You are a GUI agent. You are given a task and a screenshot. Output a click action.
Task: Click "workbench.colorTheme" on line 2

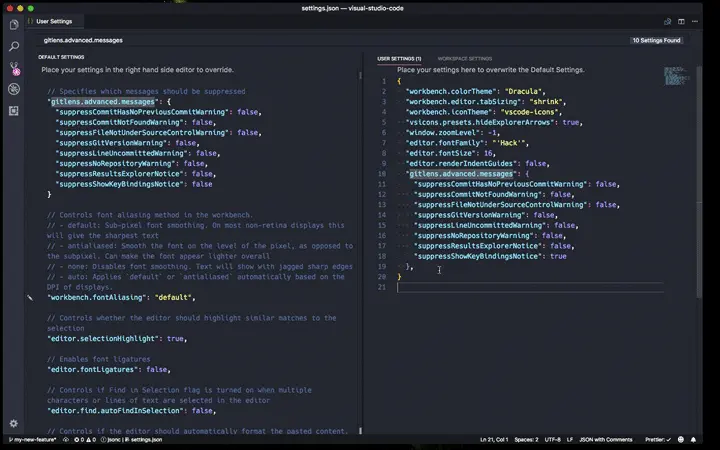pos(451,91)
